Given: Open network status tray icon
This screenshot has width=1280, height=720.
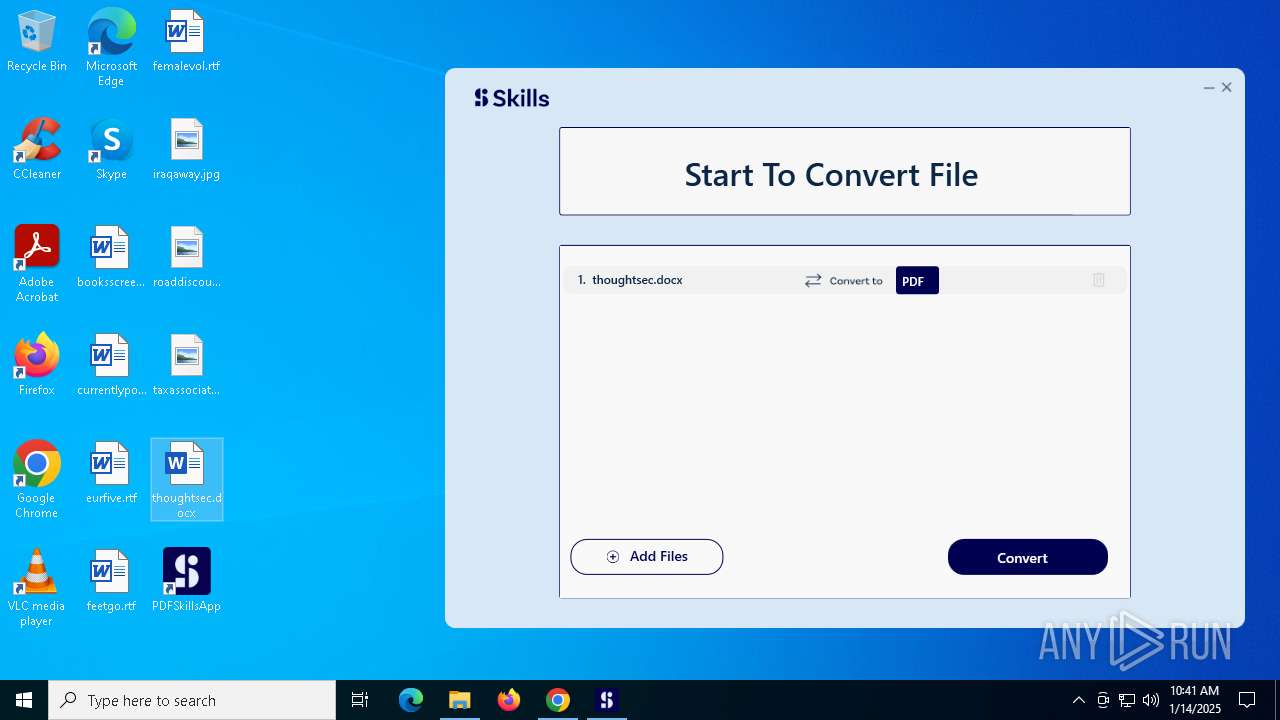Looking at the screenshot, I should tap(1127, 700).
